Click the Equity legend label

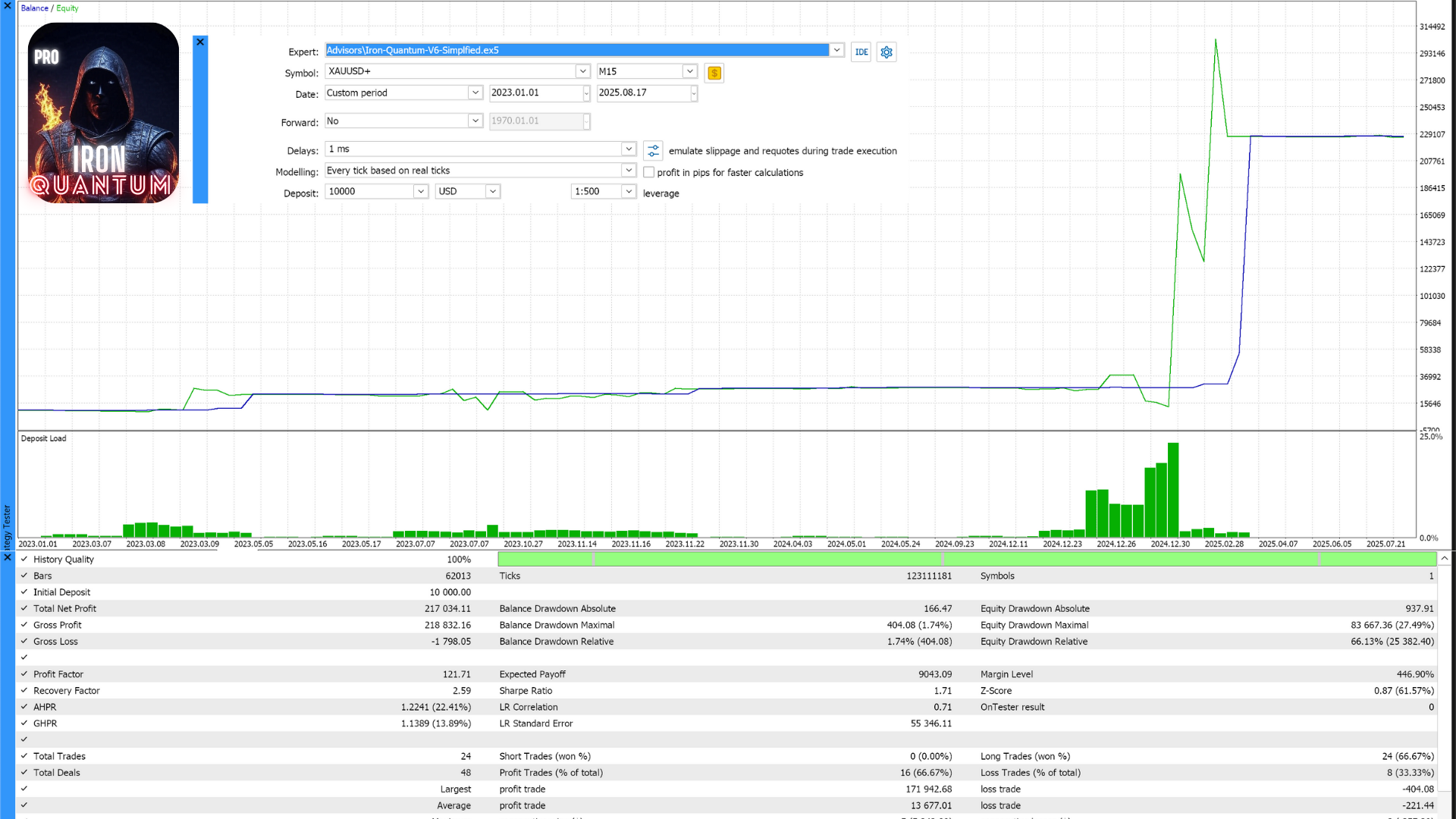(x=67, y=8)
